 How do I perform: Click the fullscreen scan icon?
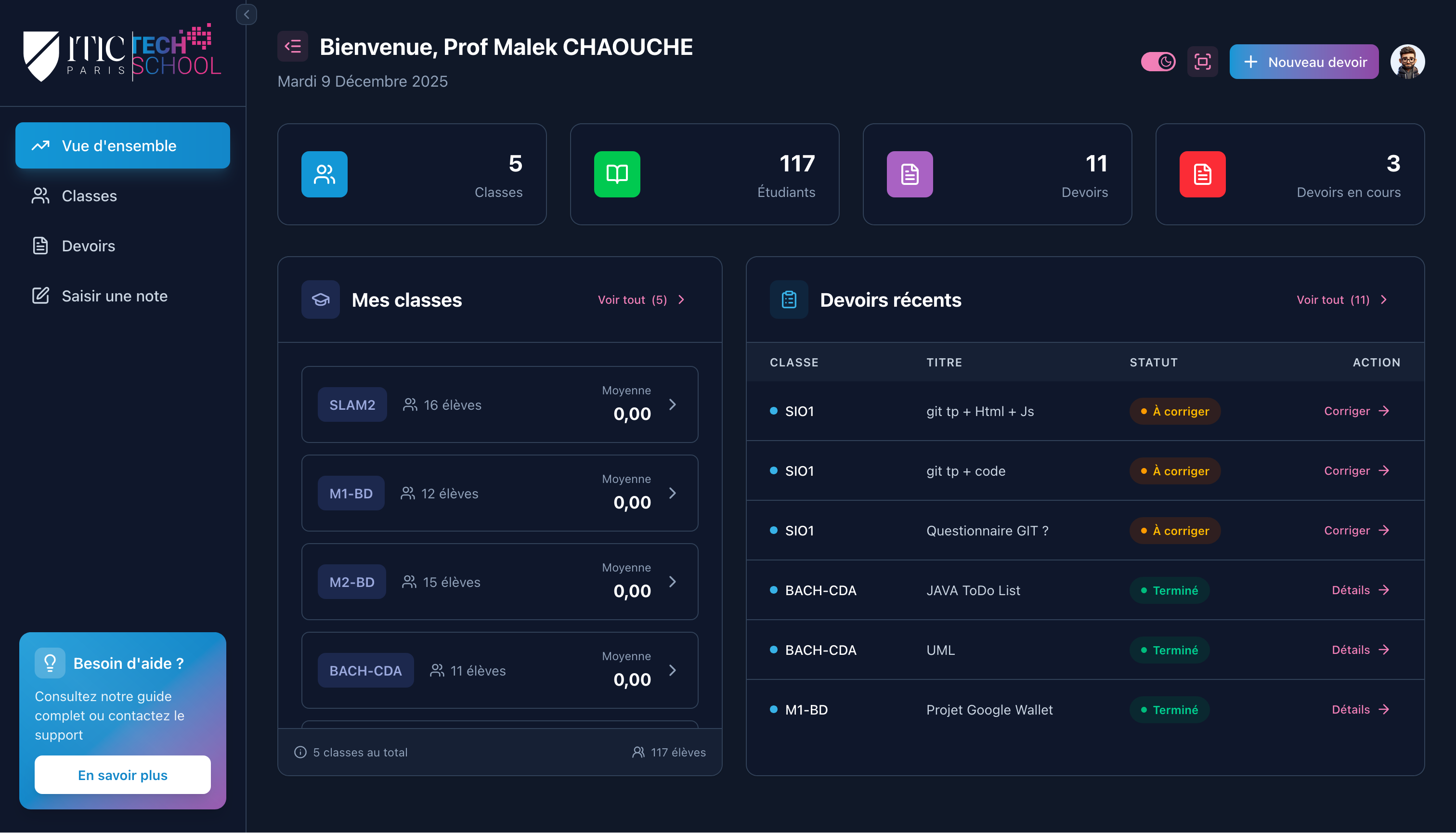(x=1202, y=62)
